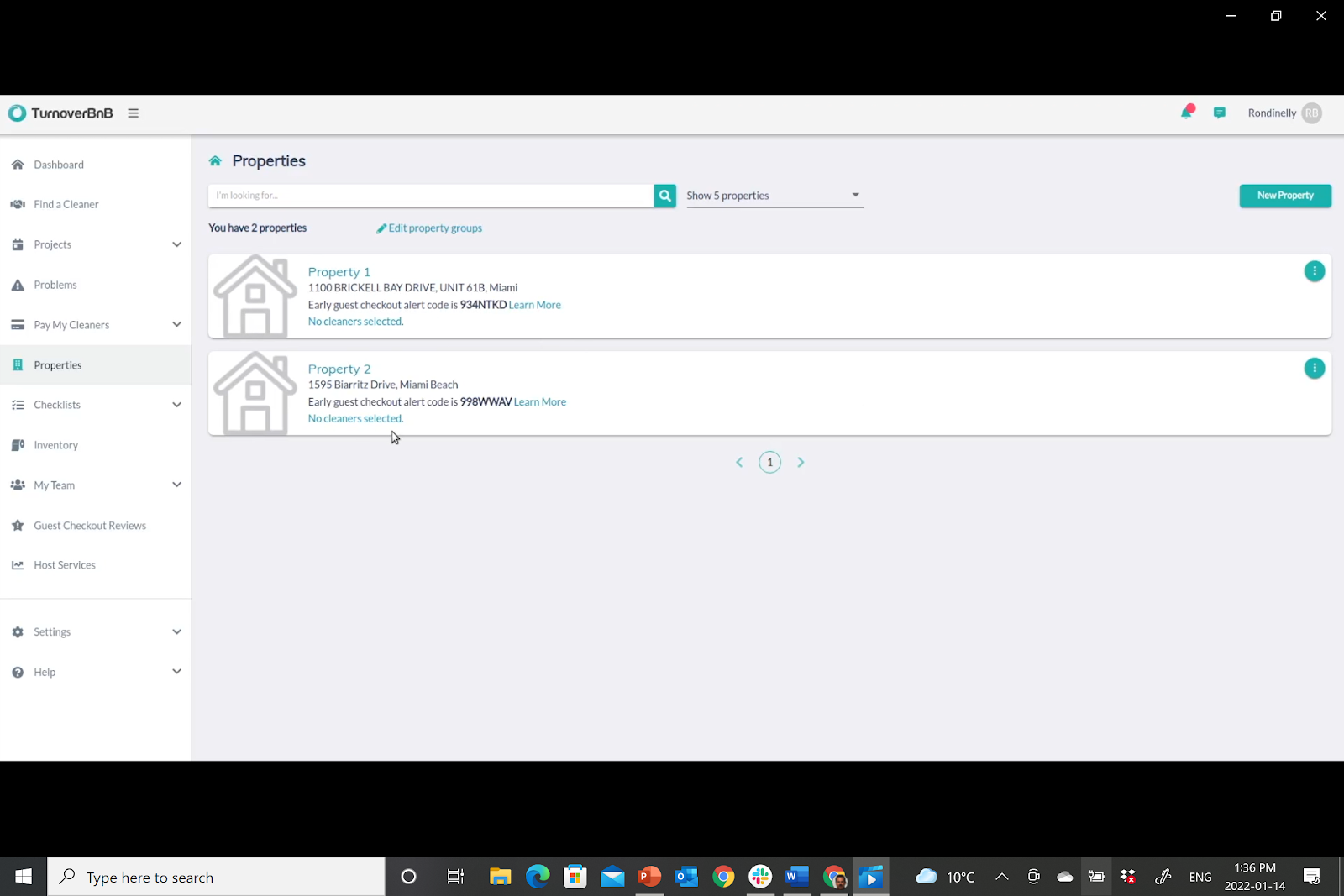The image size is (1344, 896).
Task: Open Google Chrome from taskbar
Action: pos(723,877)
